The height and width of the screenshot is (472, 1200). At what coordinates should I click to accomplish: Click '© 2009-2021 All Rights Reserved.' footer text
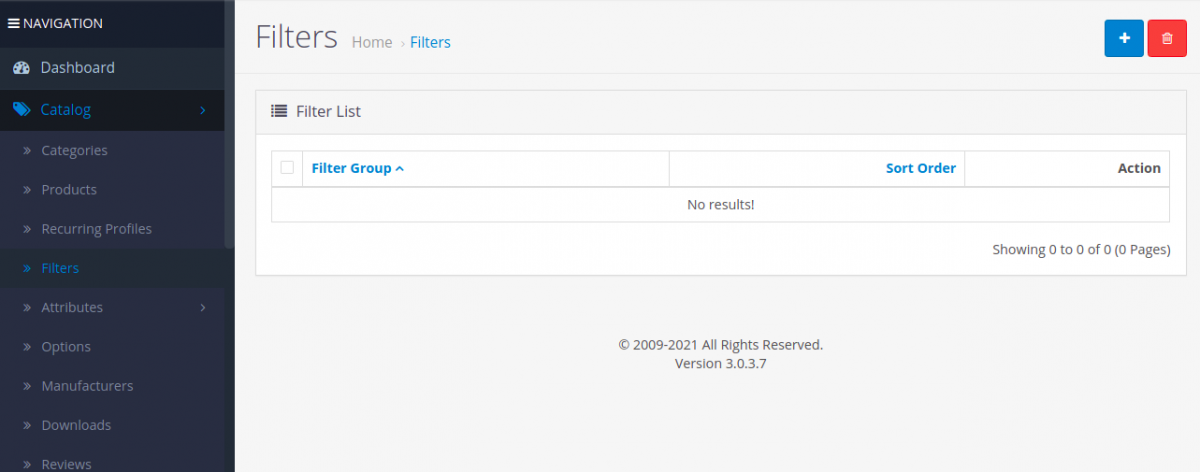[720, 344]
